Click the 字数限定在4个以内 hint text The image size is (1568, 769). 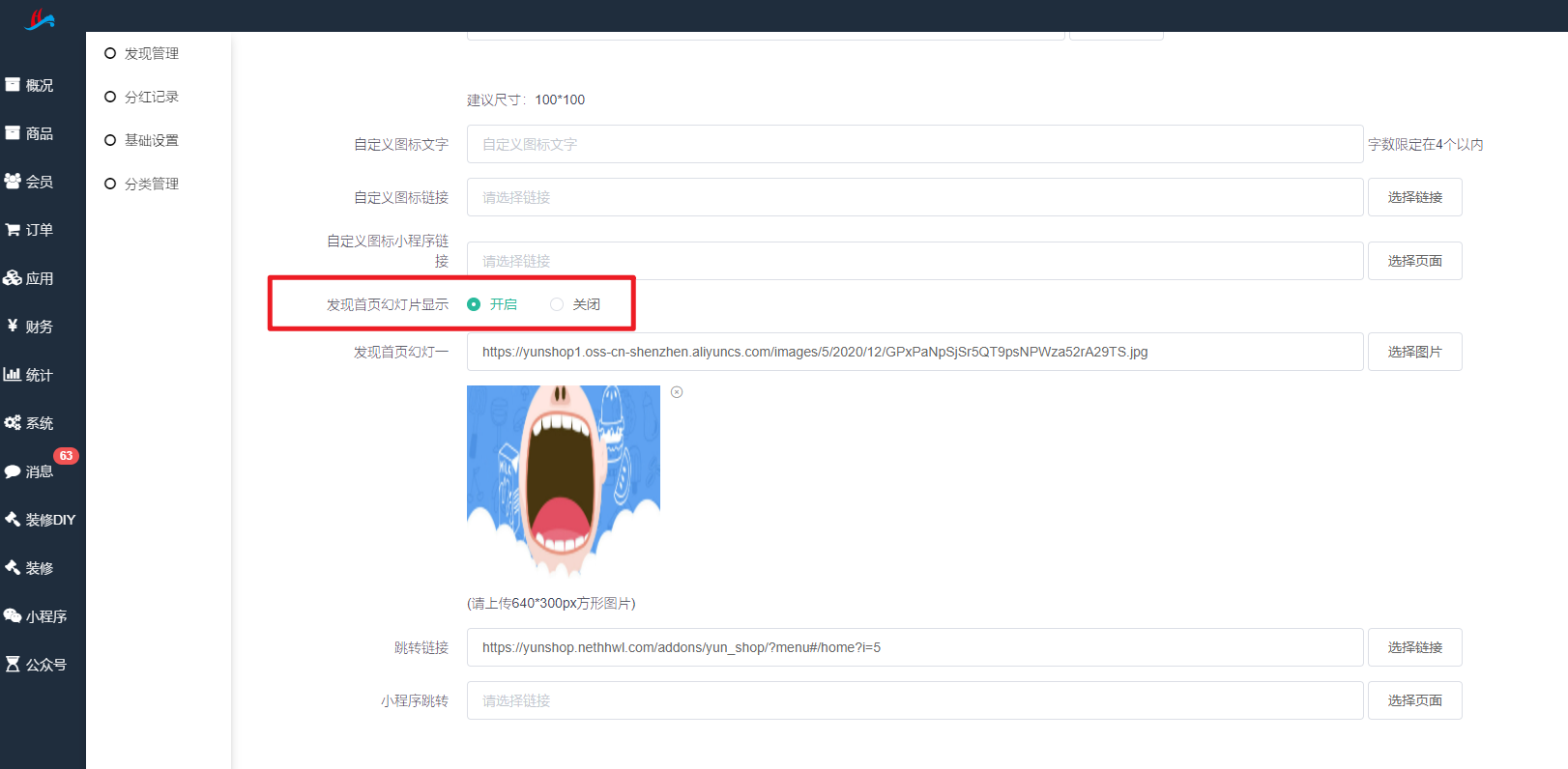coord(1425,144)
